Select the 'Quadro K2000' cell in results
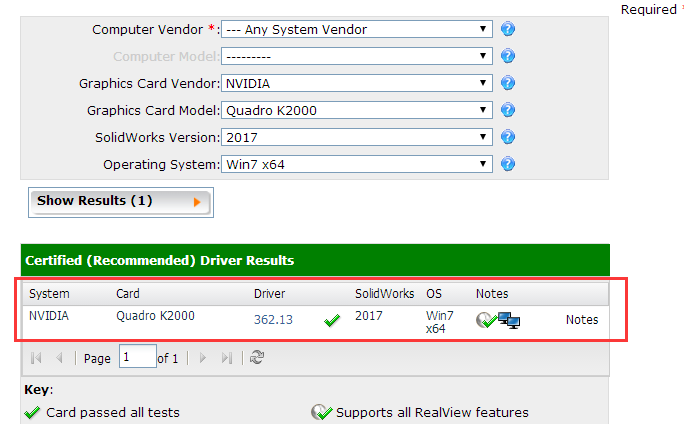This screenshot has height=424, width=684. click(x=155, y=315)
